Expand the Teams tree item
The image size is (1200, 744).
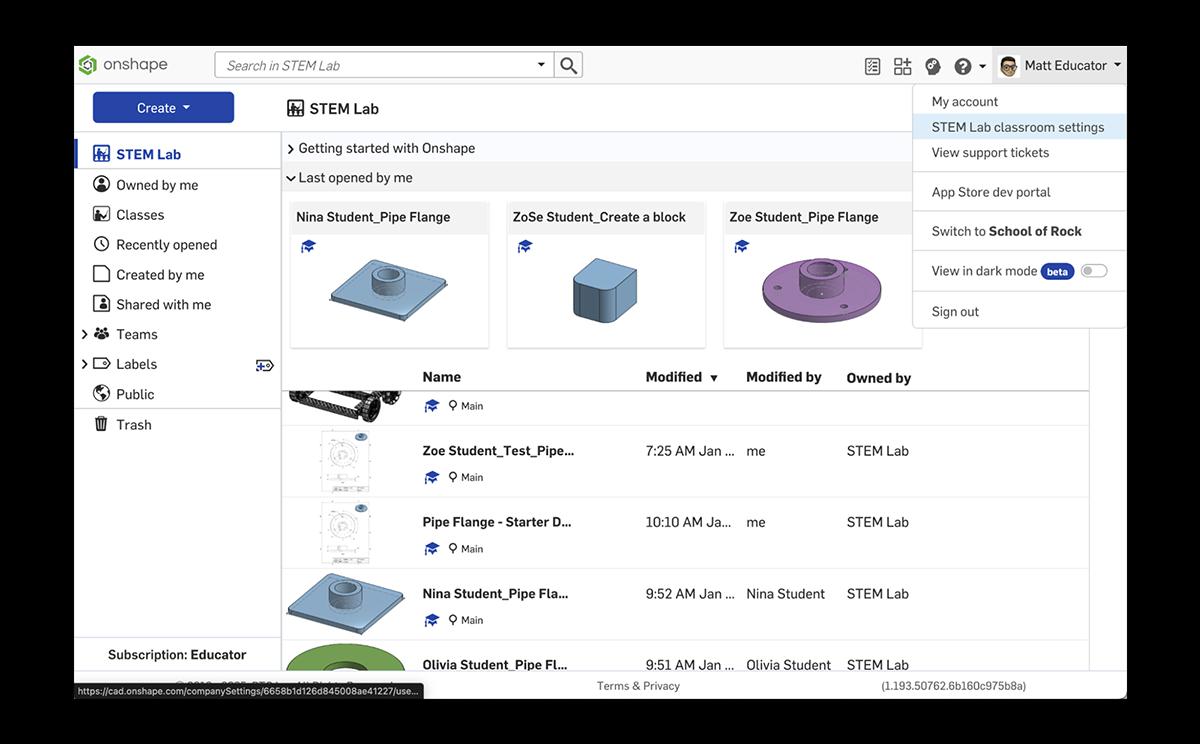(84, 335)
